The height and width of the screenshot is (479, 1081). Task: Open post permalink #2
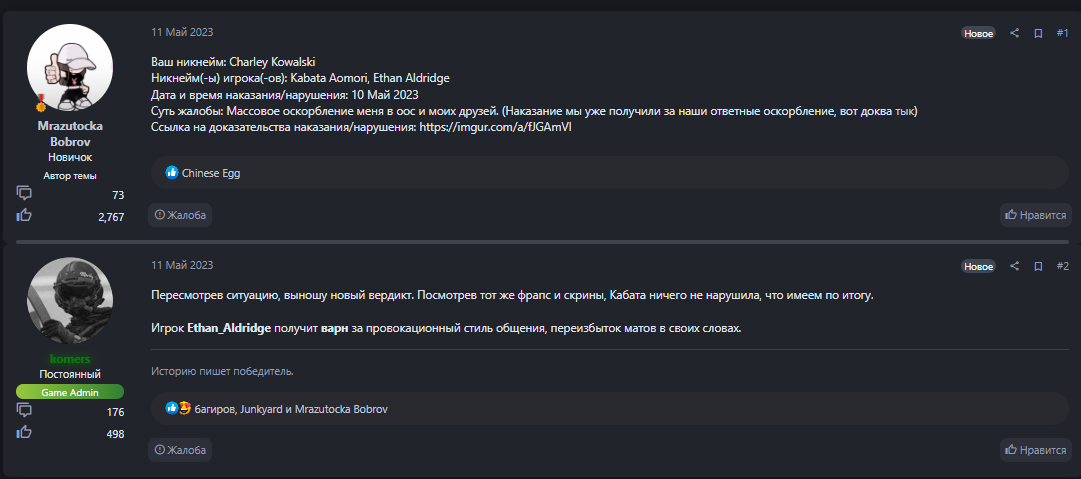(1062, 266)
